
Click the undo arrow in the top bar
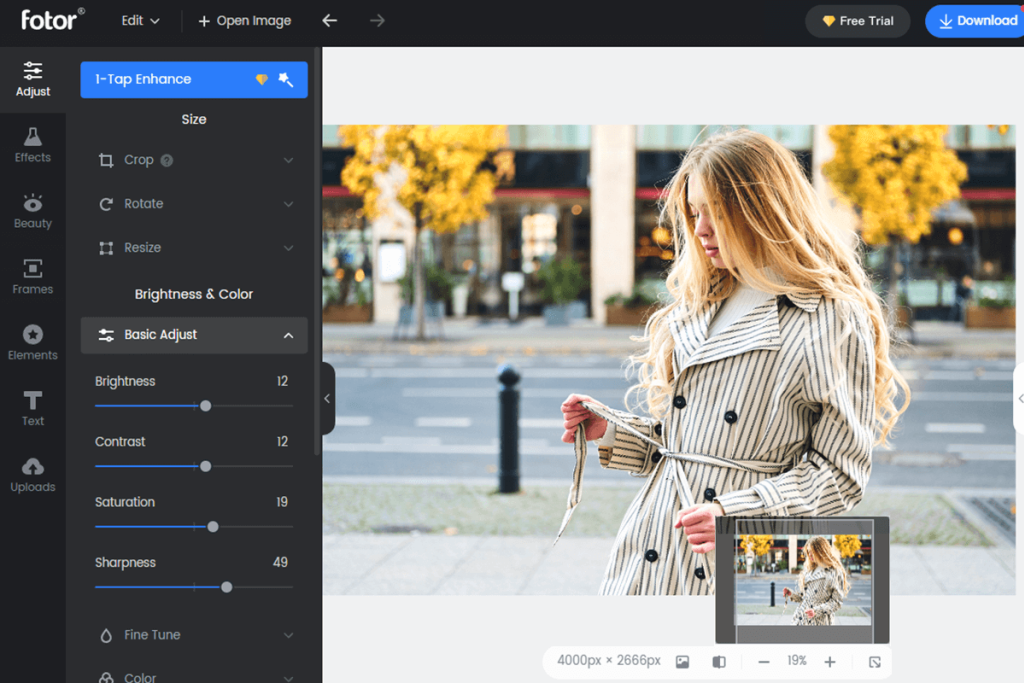(x=330, y=20)
